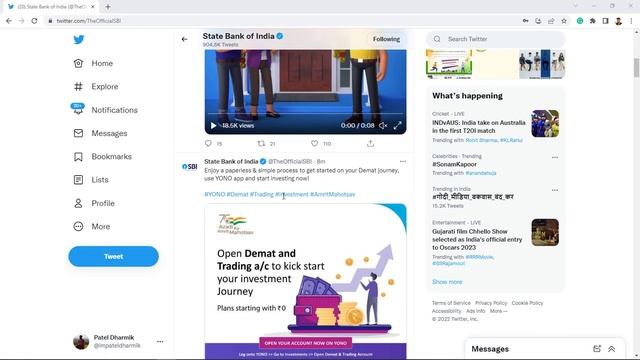The height and width of the screenshot is (360, 640).
Task: Open the Chrome profile avatar
Action: coord(618,21)
